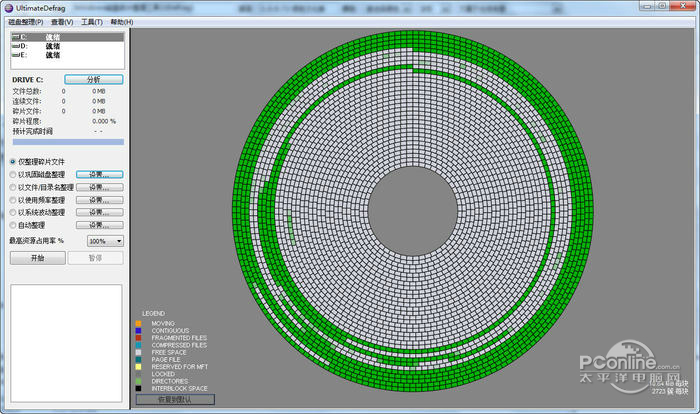Select drive D: in the drive list

[40, 45]
